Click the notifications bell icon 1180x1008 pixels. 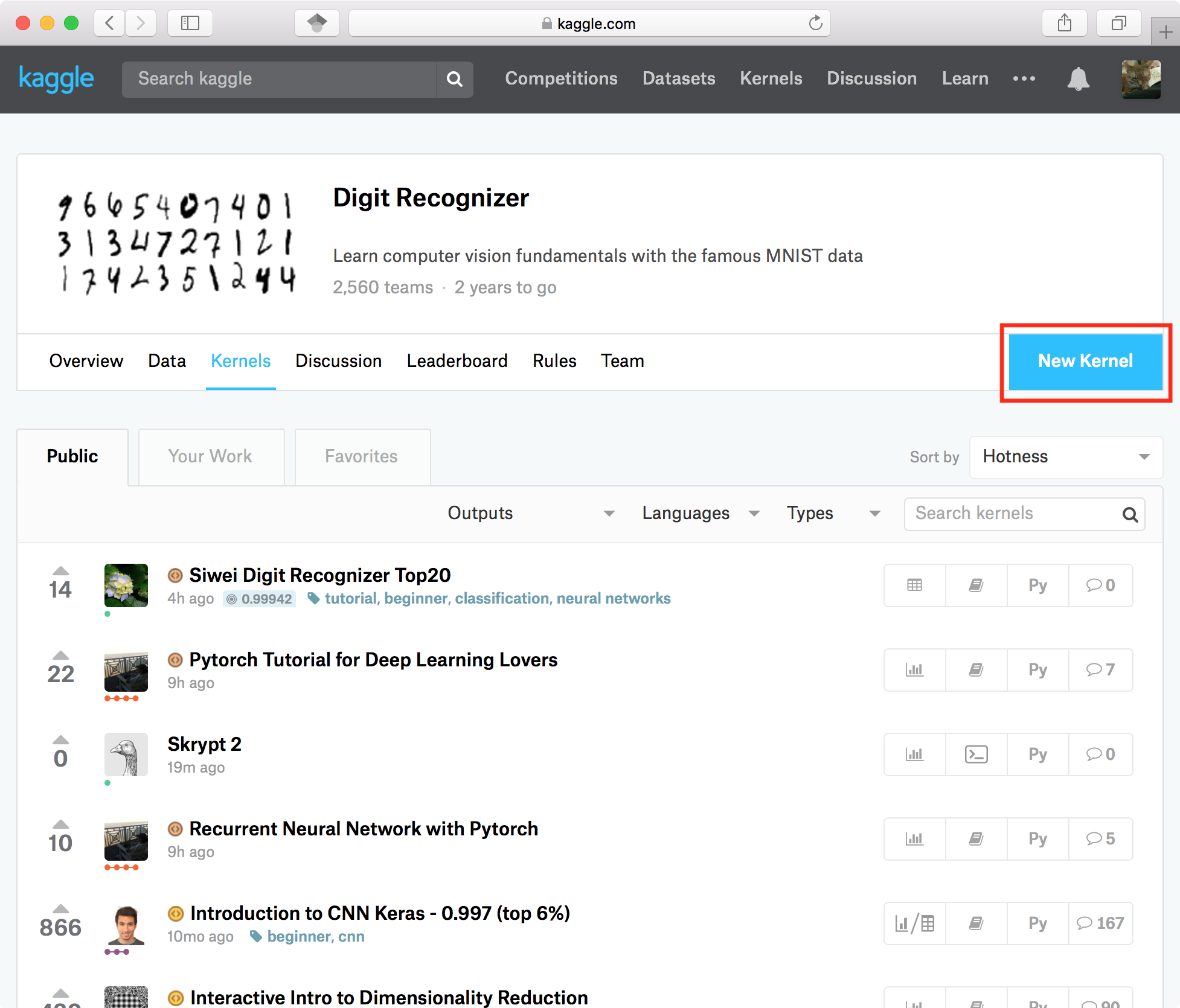(x=1078, y=79)
